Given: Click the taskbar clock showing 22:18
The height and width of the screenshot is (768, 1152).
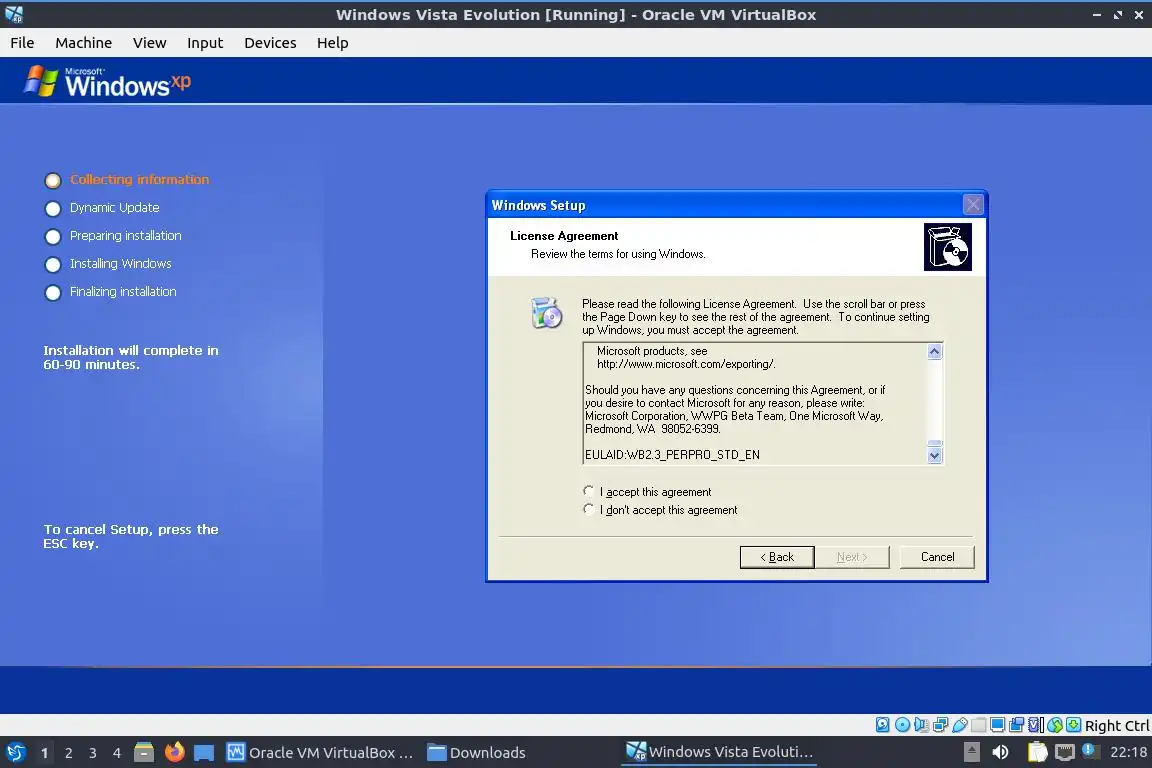Looking at the screenshot, I should point(1128,752).
